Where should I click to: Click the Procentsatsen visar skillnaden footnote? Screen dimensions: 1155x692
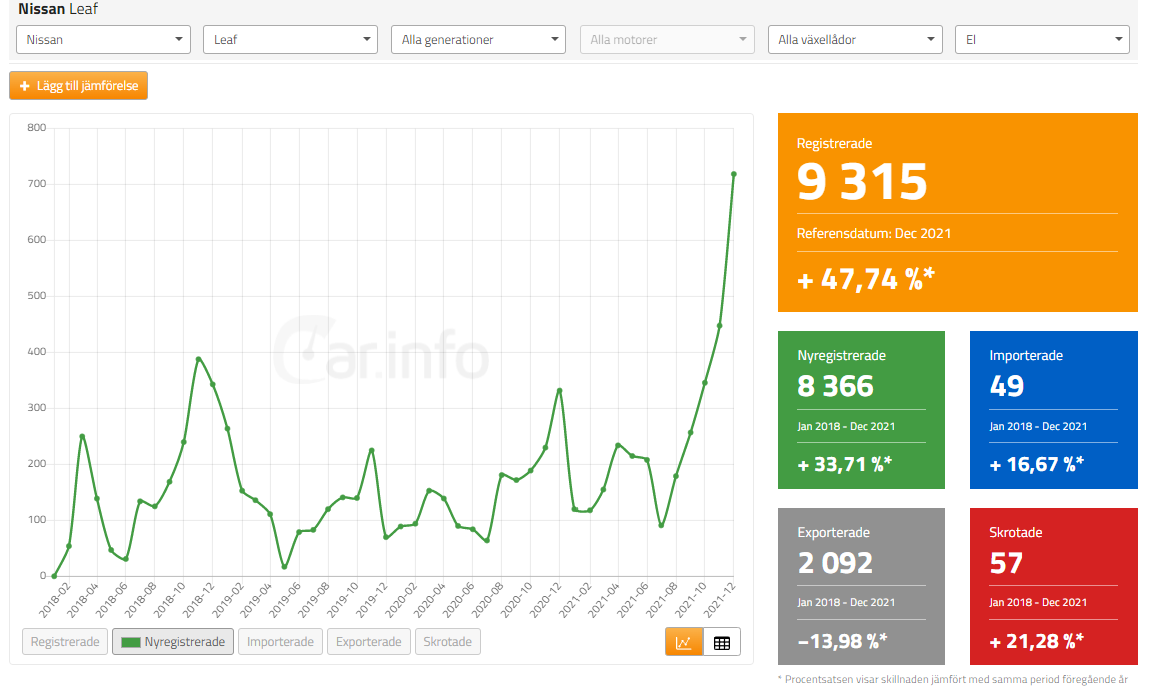[x=953, y=679]
